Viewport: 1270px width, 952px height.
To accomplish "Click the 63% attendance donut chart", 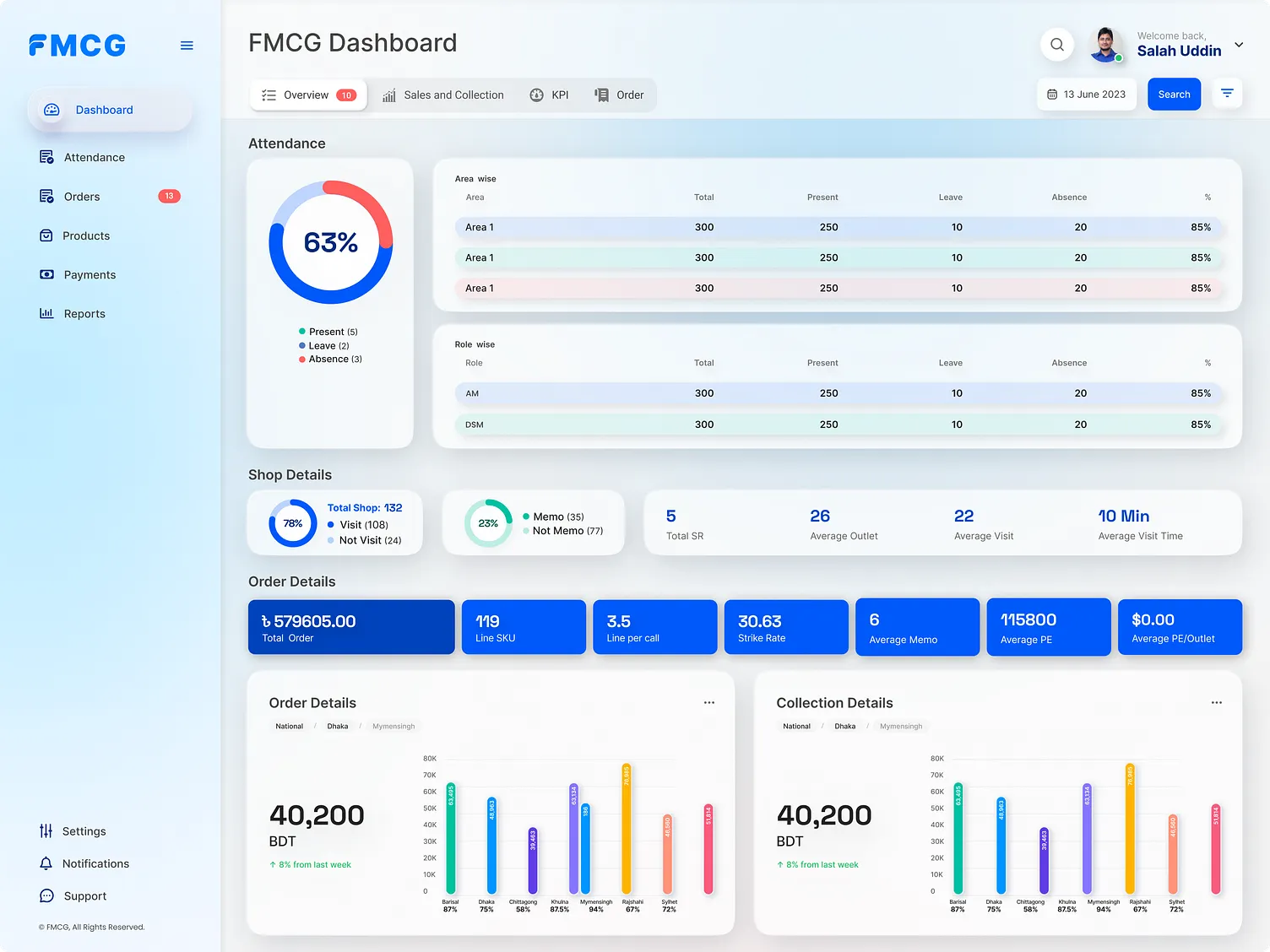I will [330, 242].
